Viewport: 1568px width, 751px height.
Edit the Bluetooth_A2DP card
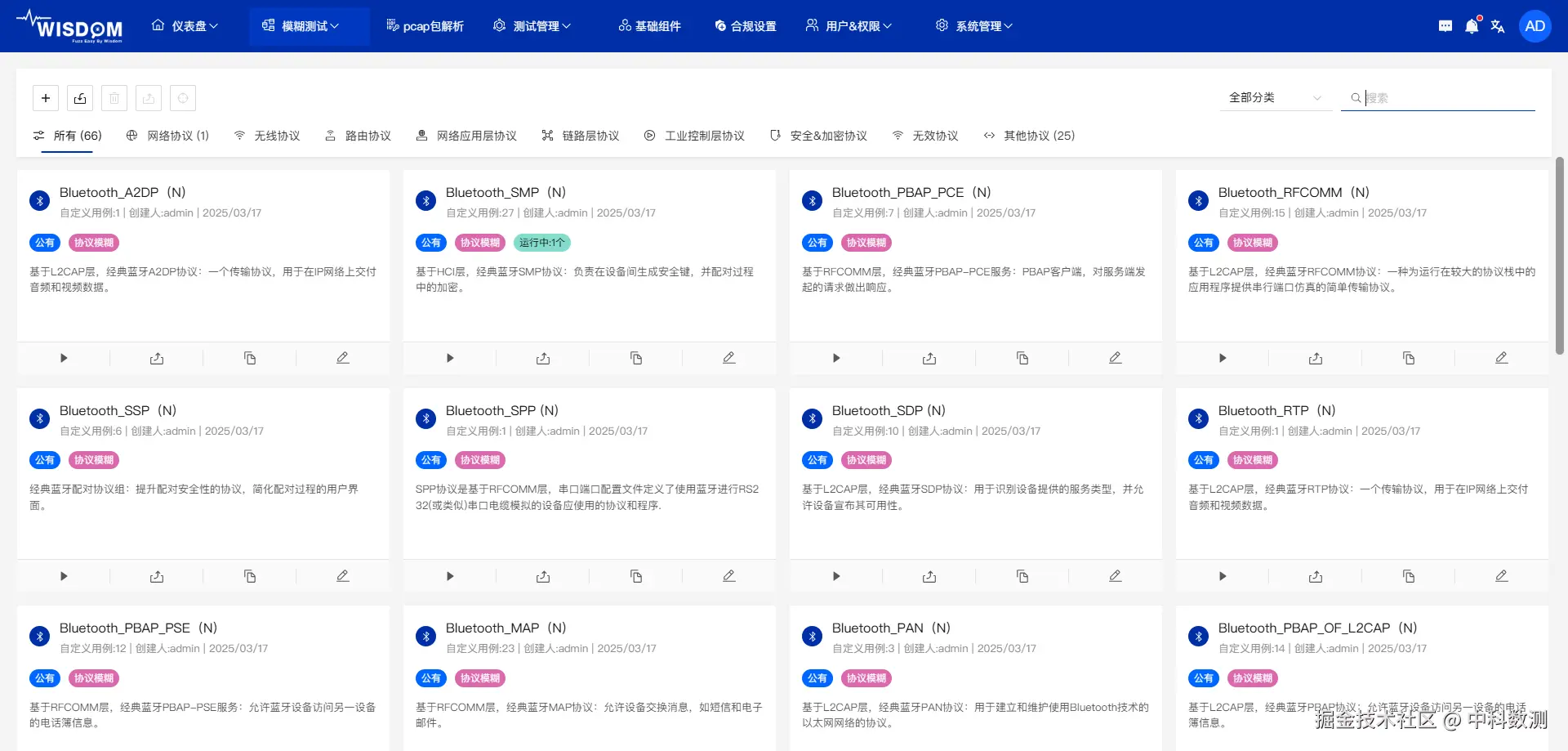pos(343,358)
